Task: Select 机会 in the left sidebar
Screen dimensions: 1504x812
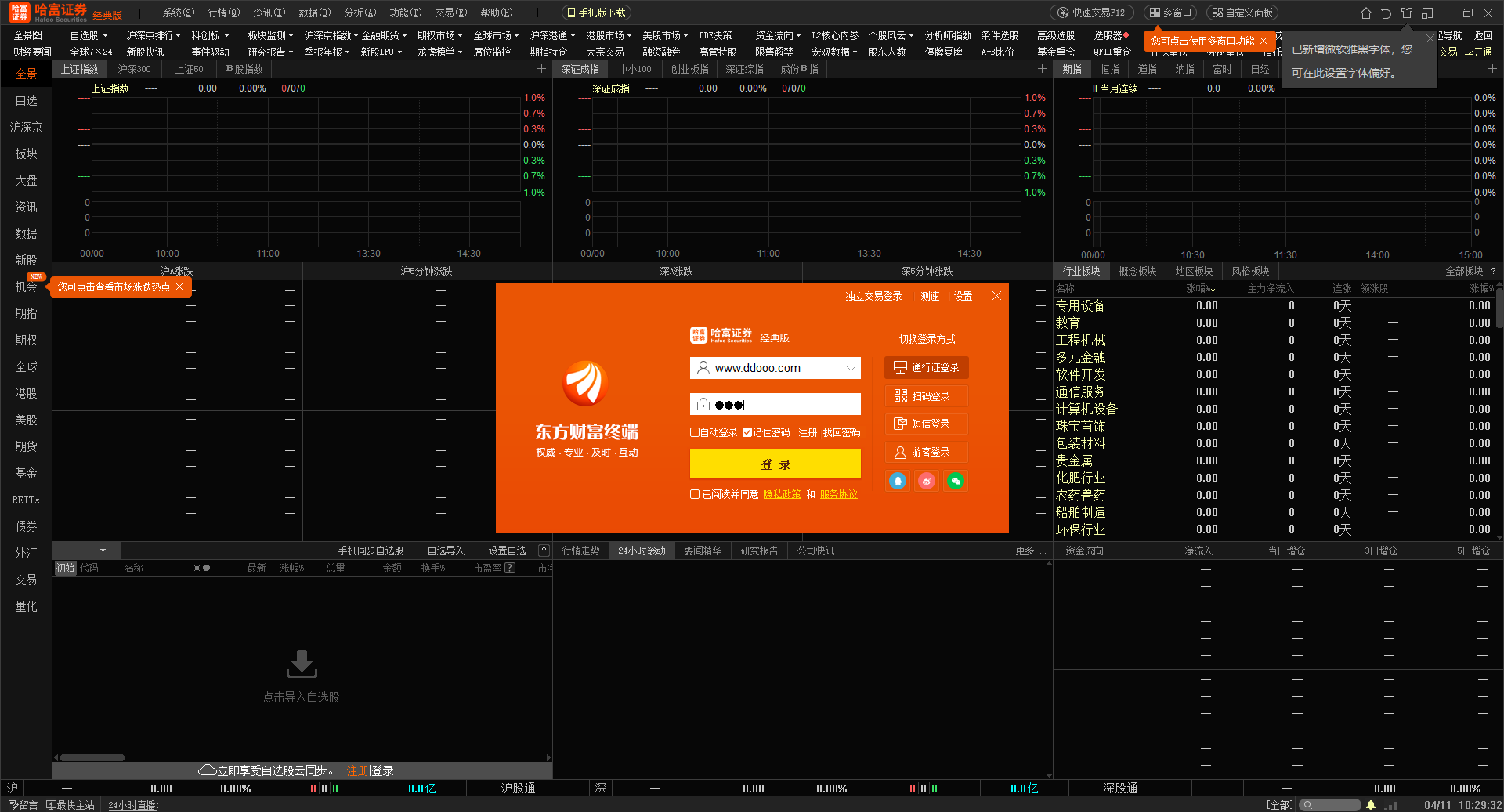Action: pos(26,287)
